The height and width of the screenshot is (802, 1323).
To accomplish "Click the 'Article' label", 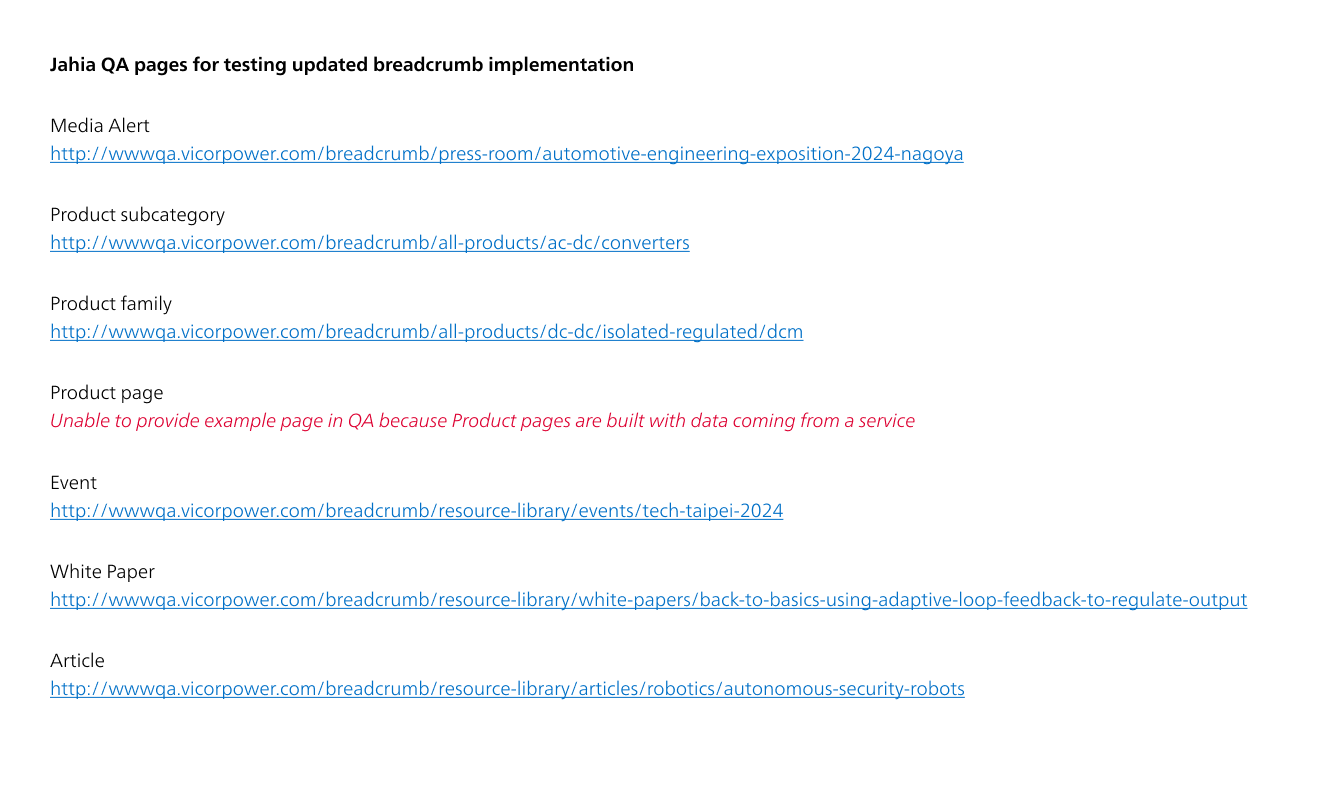I will pyautogui.click(x=78, y=661).
